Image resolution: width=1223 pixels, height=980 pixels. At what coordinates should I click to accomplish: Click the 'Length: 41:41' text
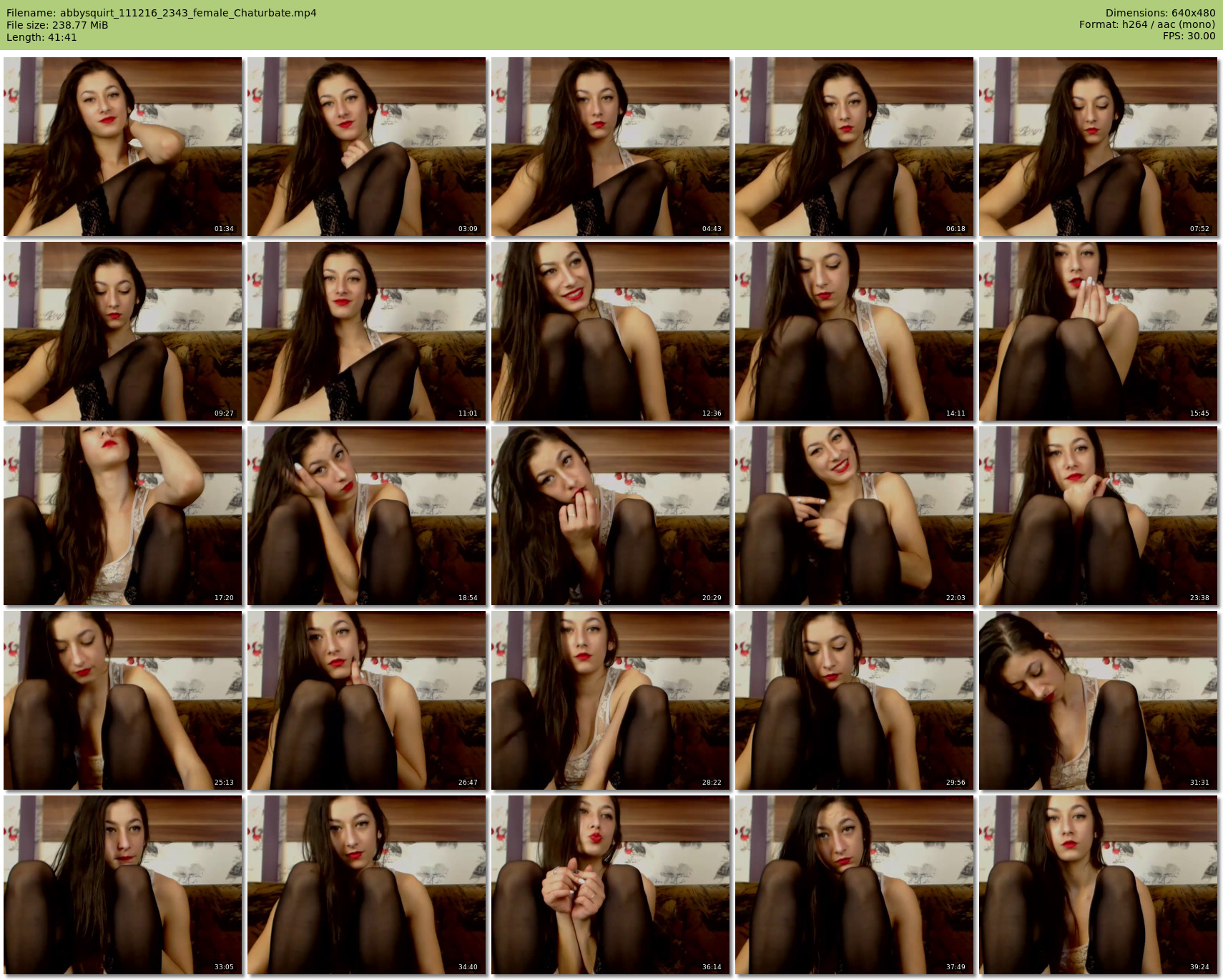pos(41,37)
